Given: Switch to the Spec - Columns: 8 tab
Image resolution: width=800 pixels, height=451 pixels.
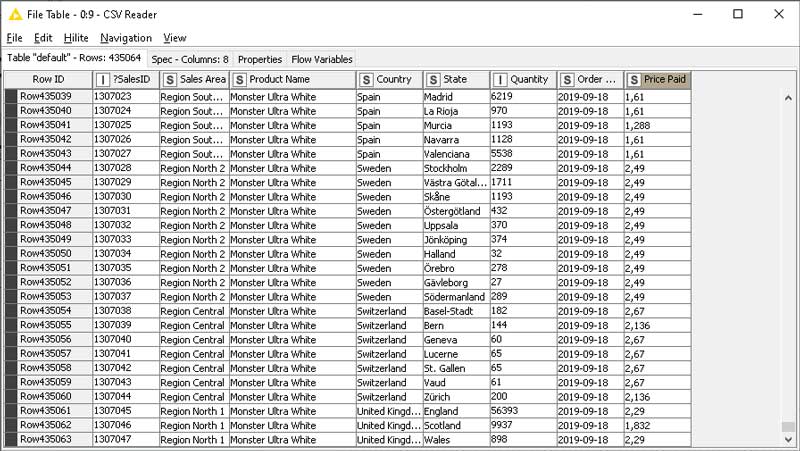Looking at the screenshot, I should 190,59.
